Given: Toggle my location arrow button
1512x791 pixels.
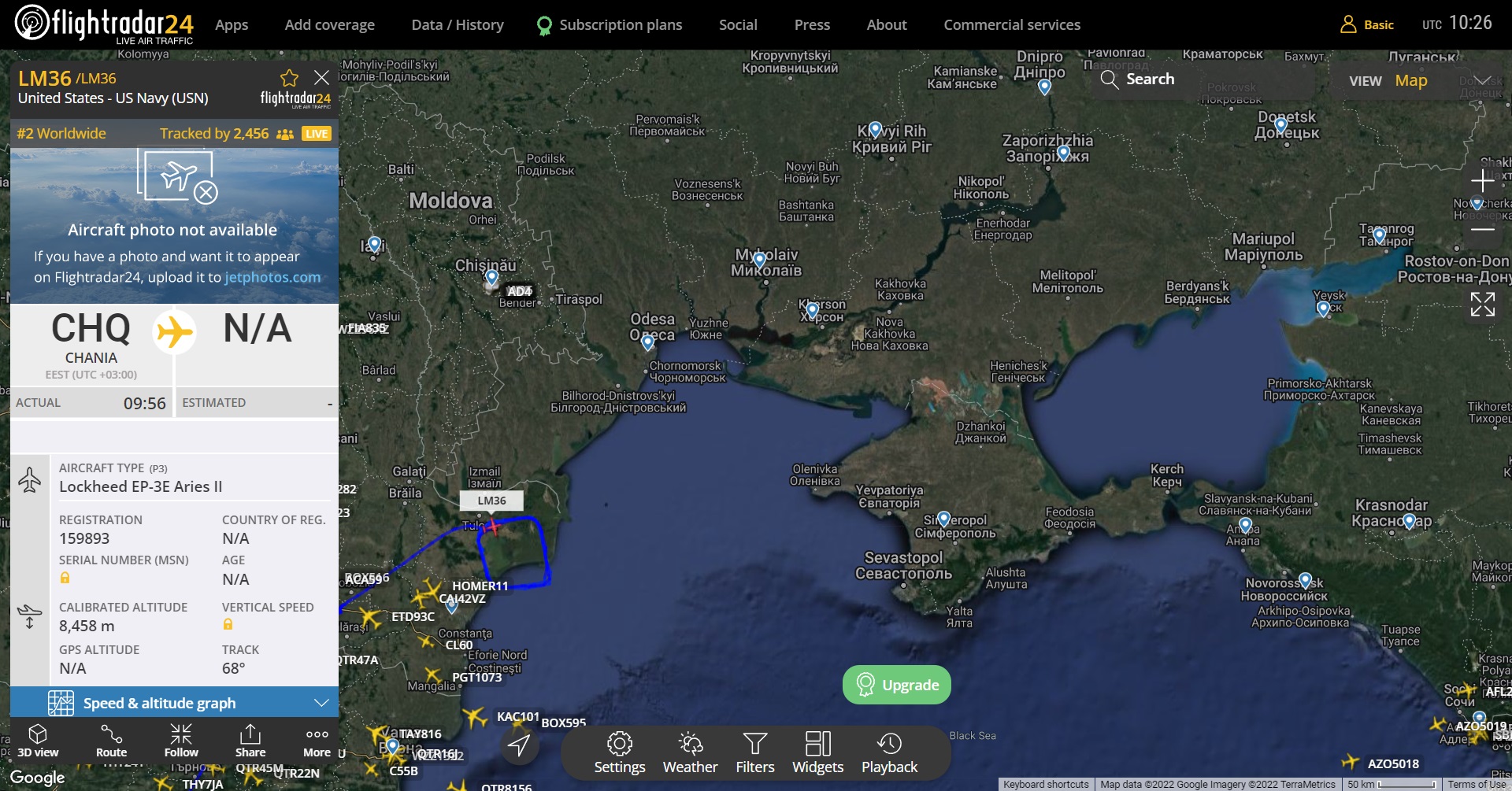Looking at the screenshot, I should (519, 745).
